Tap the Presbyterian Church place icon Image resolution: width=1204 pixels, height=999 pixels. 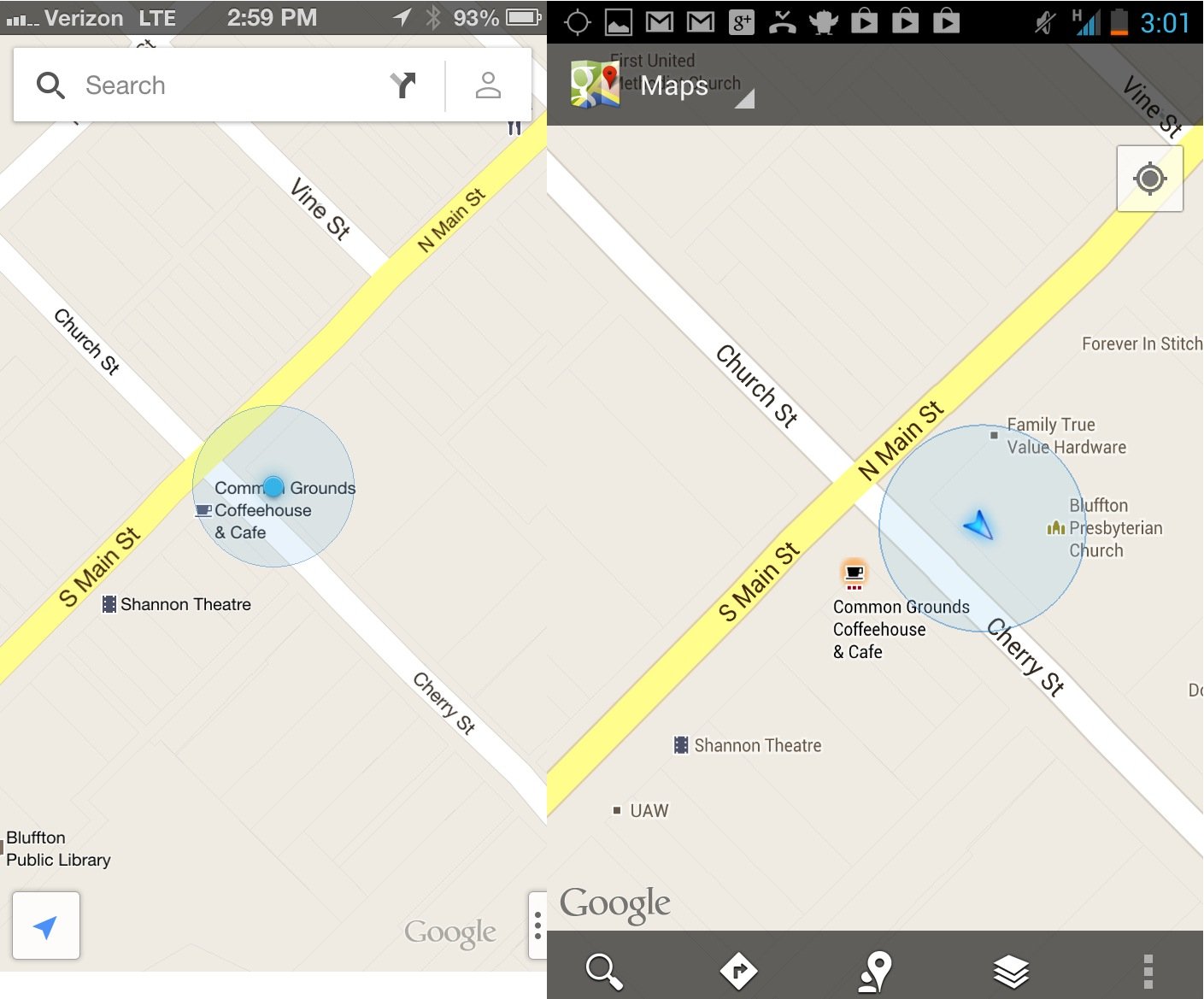pos(1056,528)
